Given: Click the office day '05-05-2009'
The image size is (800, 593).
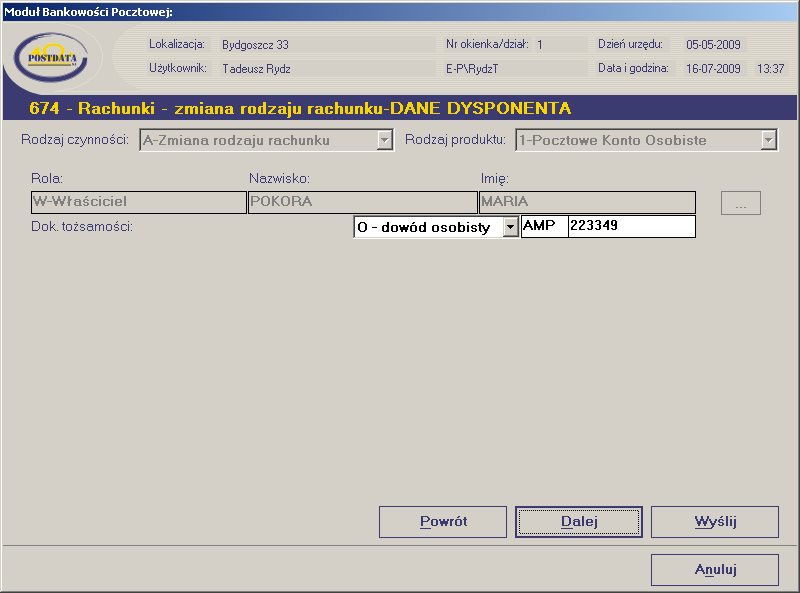Looking at the screenshot, I should tap(713, 45).
